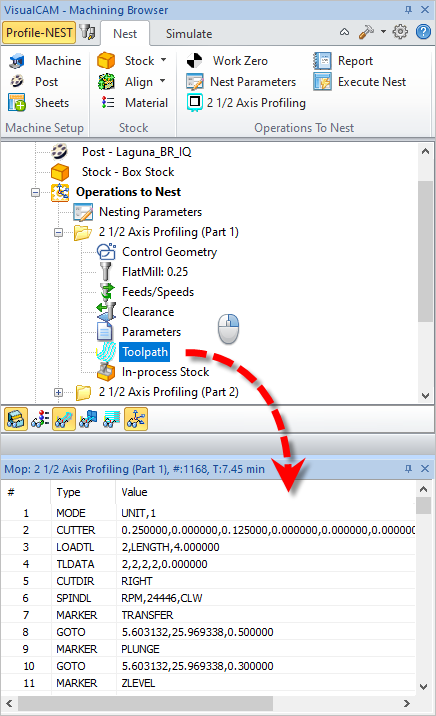The image size is (436, 716).
Task: Select SPINDL RPM,24446,CLW row
Action: pyautogui.click(x=208, y=598)
